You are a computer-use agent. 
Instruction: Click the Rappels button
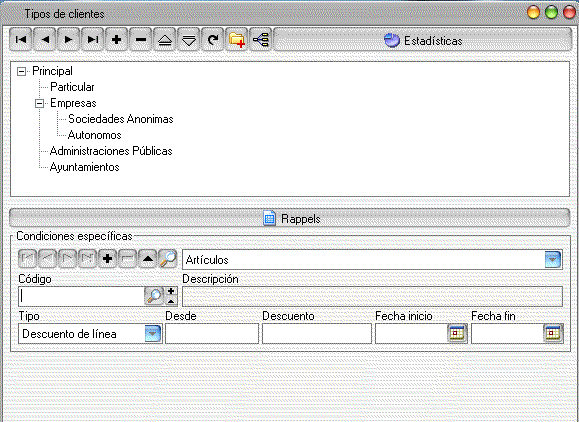tap(290, 218)
